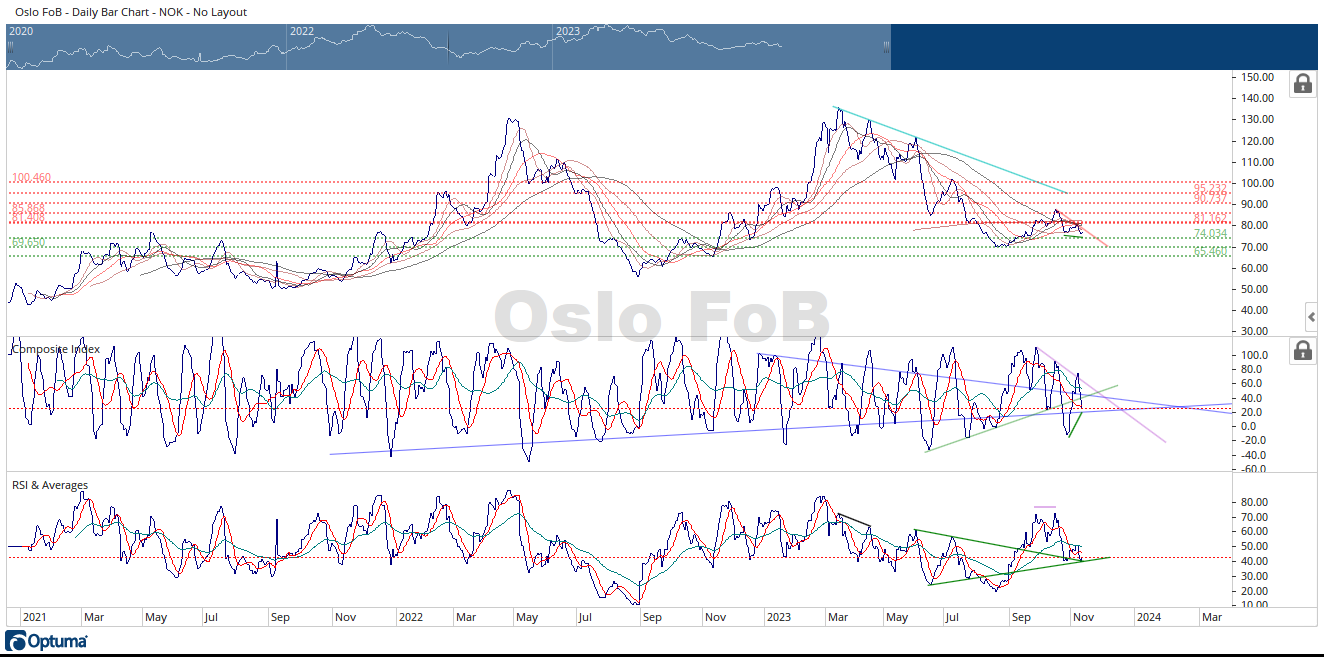The height and width of the screenshot is (657, 1324).
Task: Grab the left handle of overview range
Action: (10, 46)
